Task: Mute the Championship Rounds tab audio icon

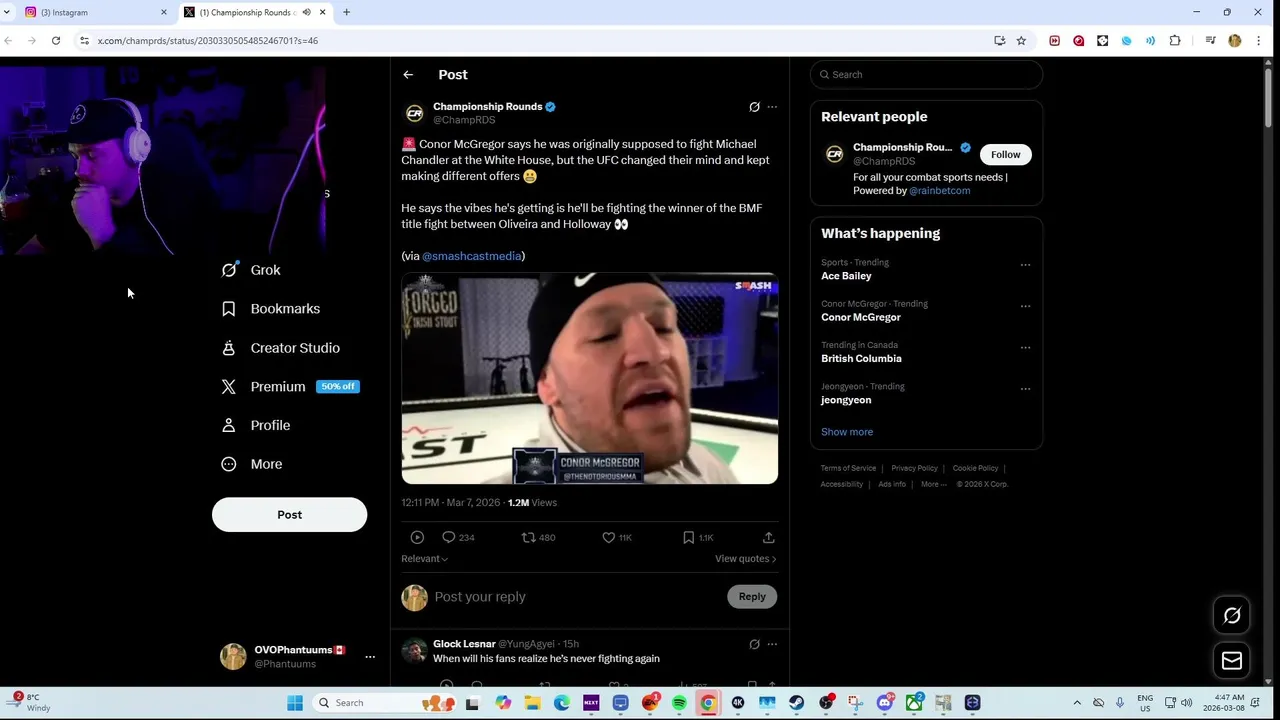Action: (x=307, y=12)
